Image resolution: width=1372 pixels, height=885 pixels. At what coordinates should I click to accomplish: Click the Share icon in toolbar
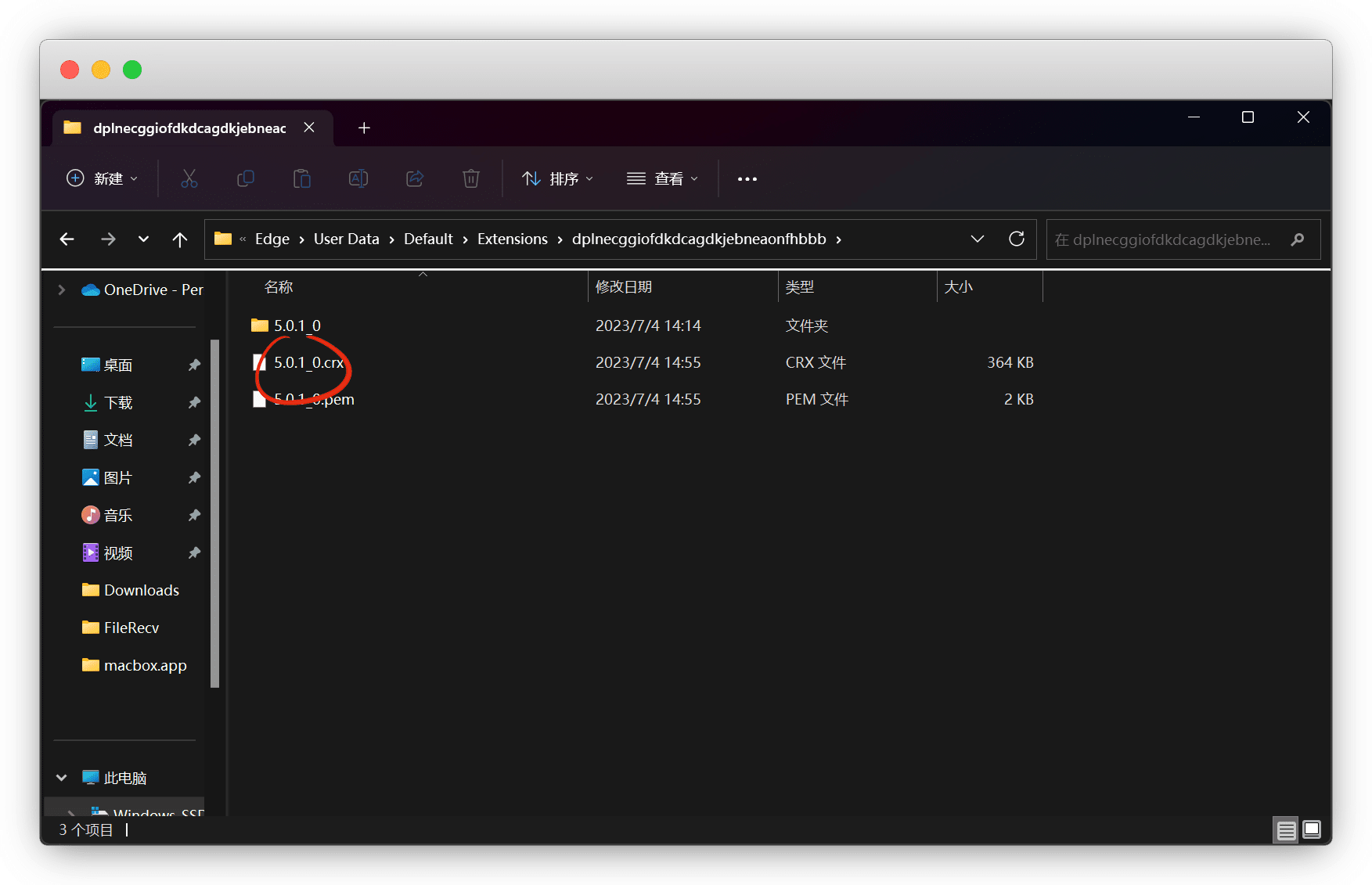[415, 178]
